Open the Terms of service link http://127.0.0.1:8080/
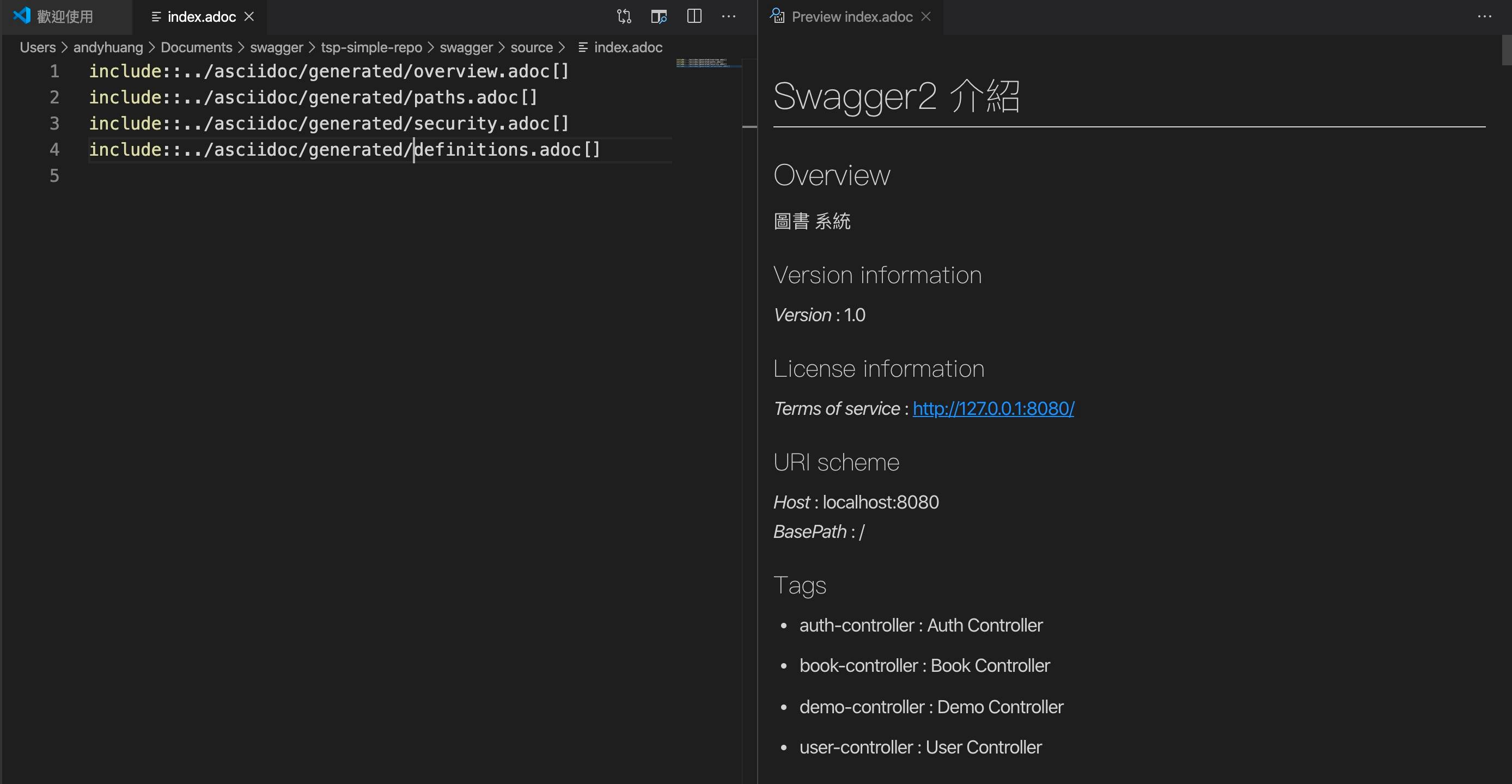 point(993,408)
